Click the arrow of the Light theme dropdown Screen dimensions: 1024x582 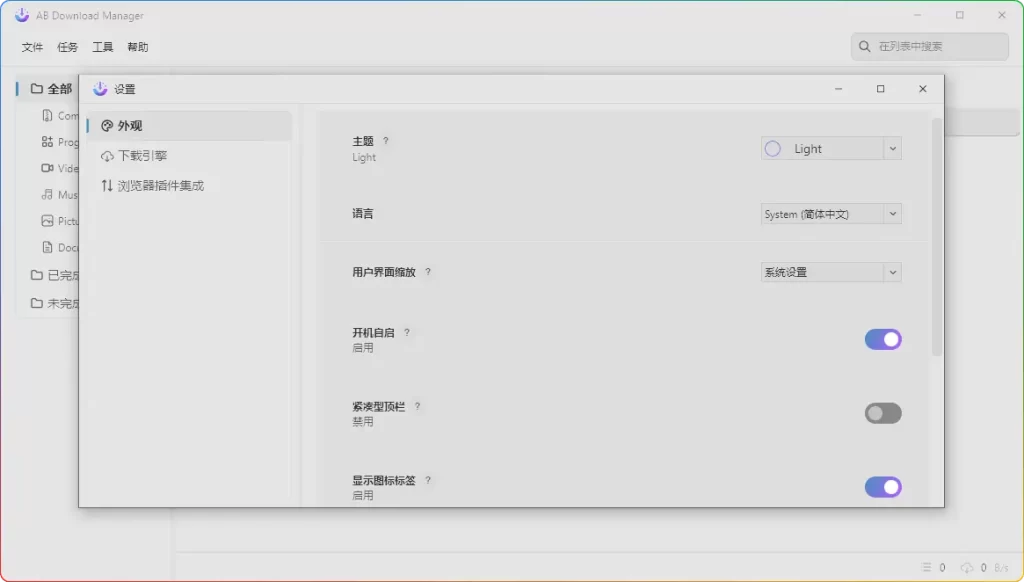[x=893, y=148]
